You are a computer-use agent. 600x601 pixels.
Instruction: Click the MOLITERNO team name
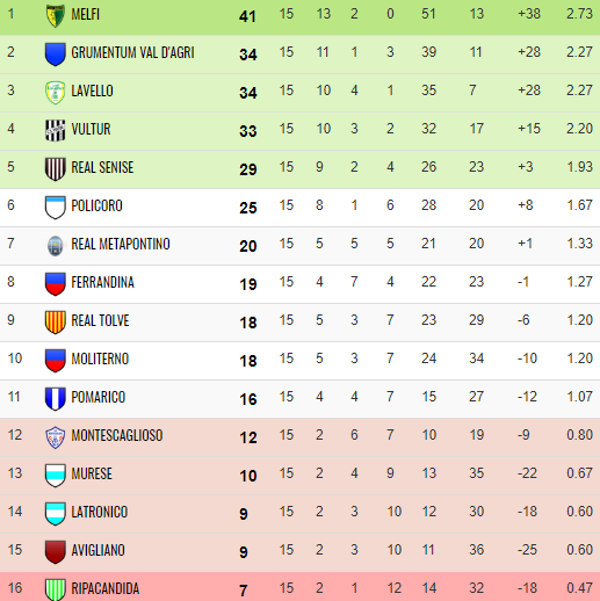coord(100,359)
